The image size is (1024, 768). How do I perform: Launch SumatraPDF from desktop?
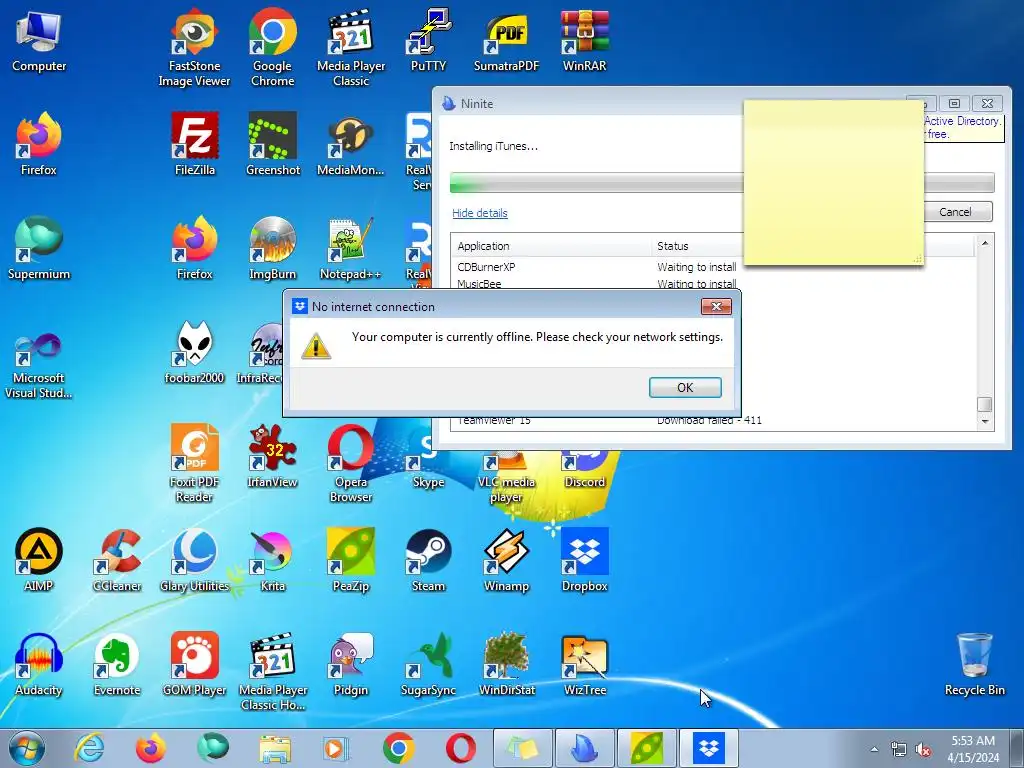click(x=506, y=41)
